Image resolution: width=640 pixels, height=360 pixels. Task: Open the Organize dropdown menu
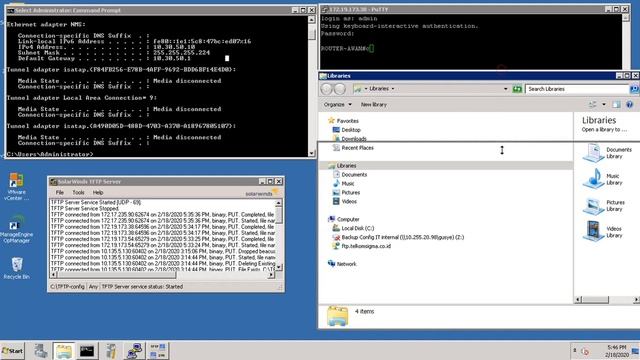tap(338, 104)
